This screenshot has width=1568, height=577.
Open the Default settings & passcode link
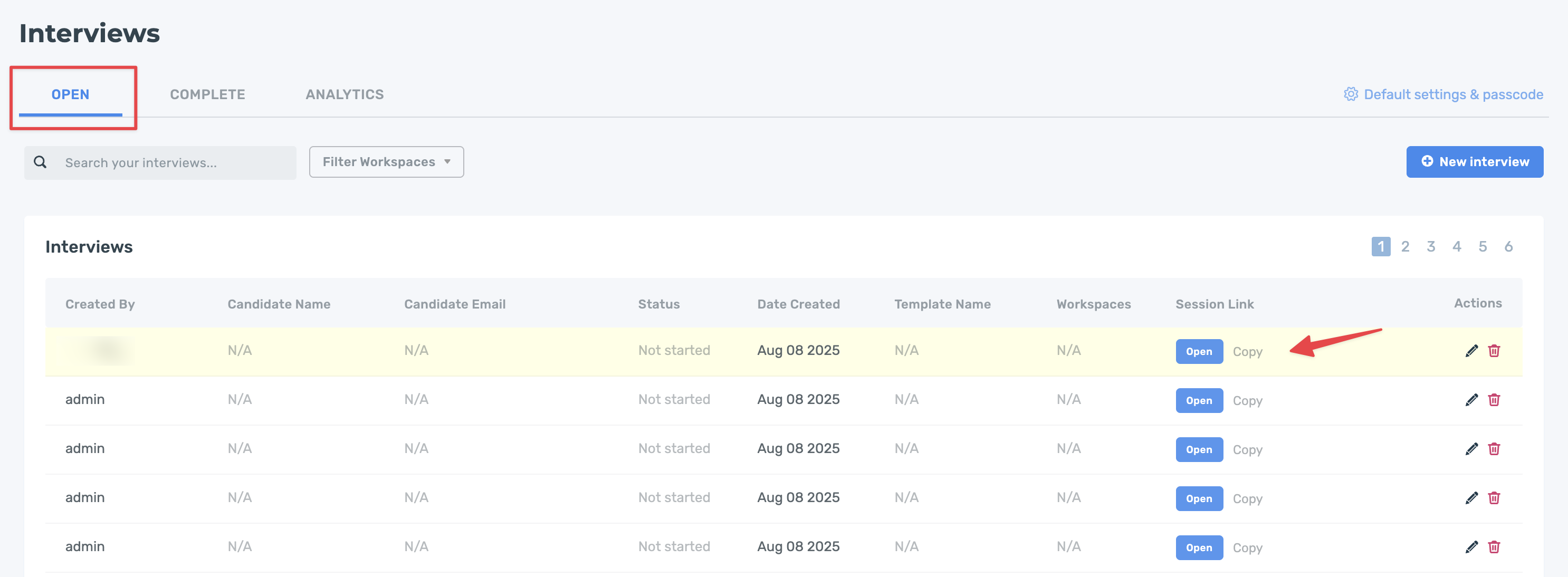[1453, 94]
